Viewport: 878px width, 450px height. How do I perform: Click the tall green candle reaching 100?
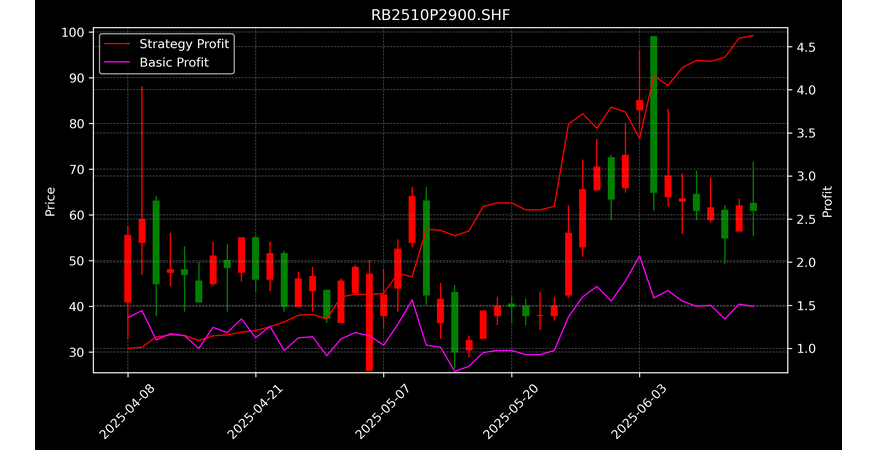[x=653, y=115]
